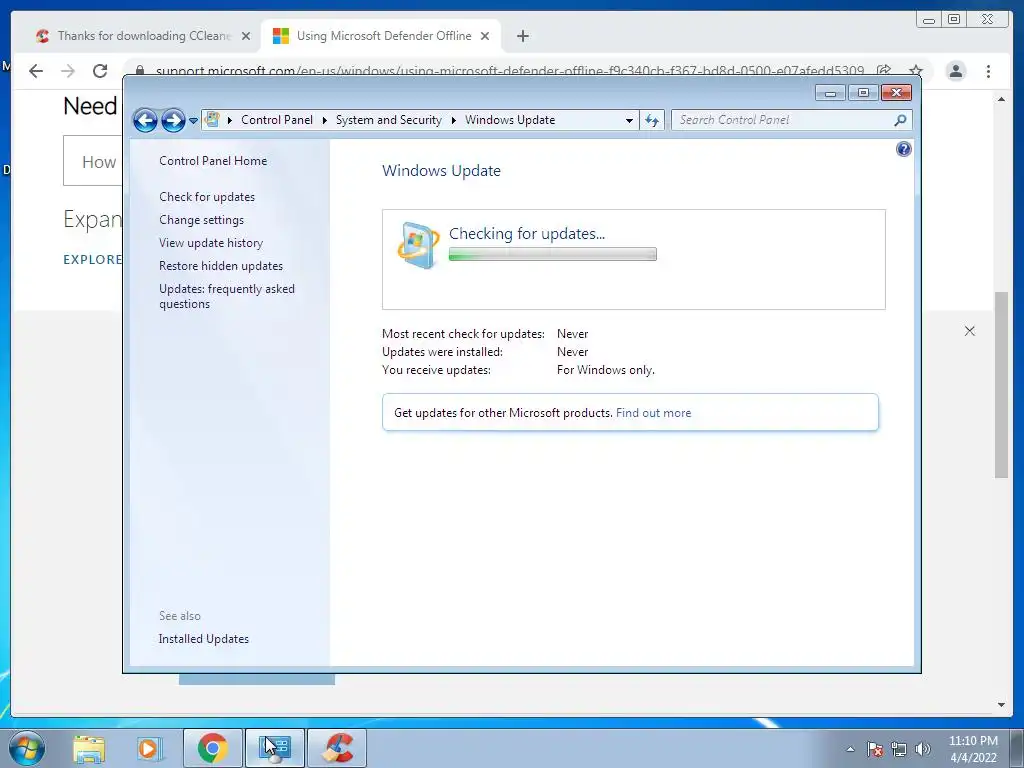Switch to CCleaner download tab in Chrome
The image size is (1024, 768).
[x=137, y=36]
